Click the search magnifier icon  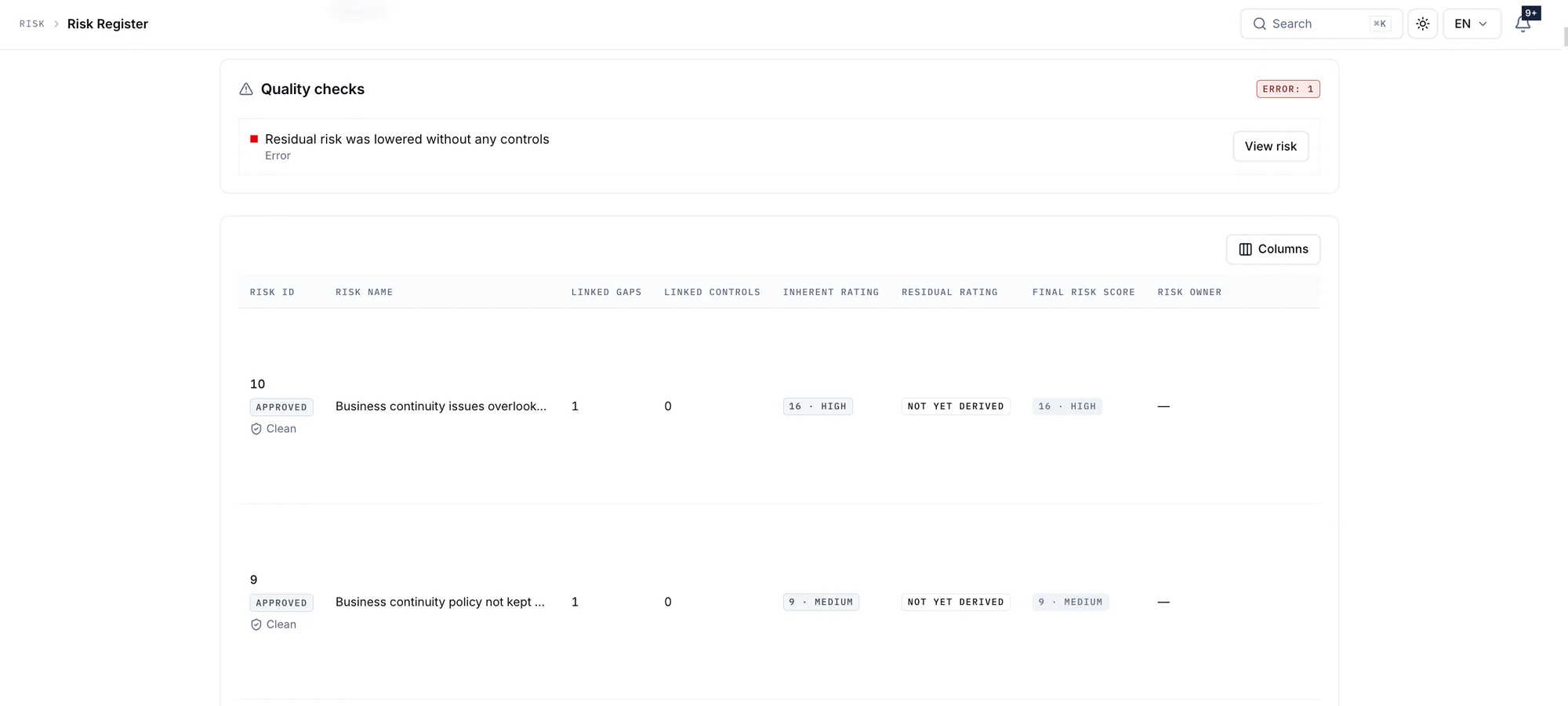click(1259, 24)
